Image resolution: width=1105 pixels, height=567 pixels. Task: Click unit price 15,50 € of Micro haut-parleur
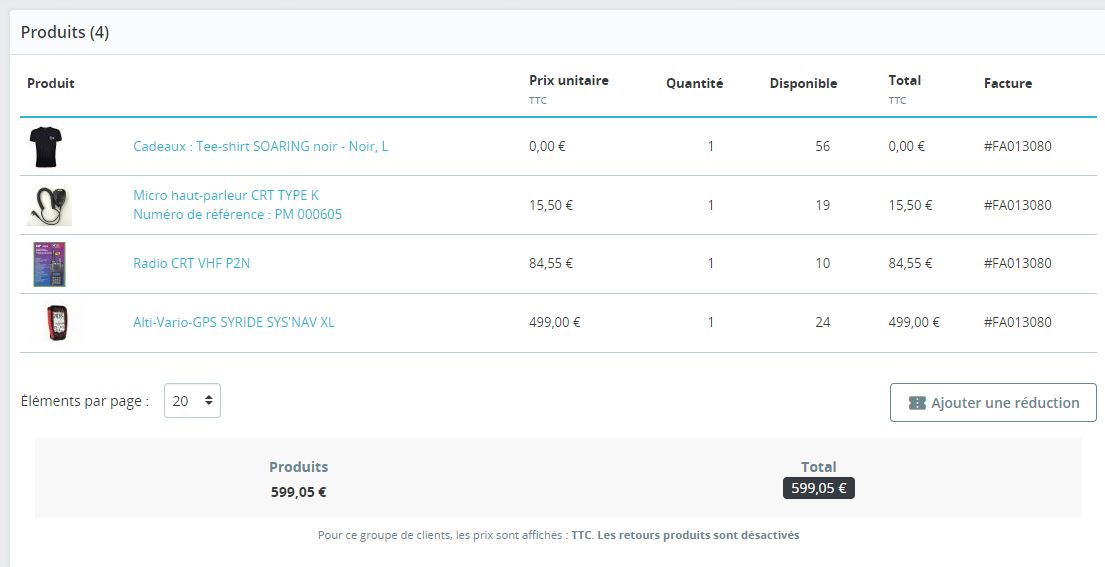coord(551,206)
